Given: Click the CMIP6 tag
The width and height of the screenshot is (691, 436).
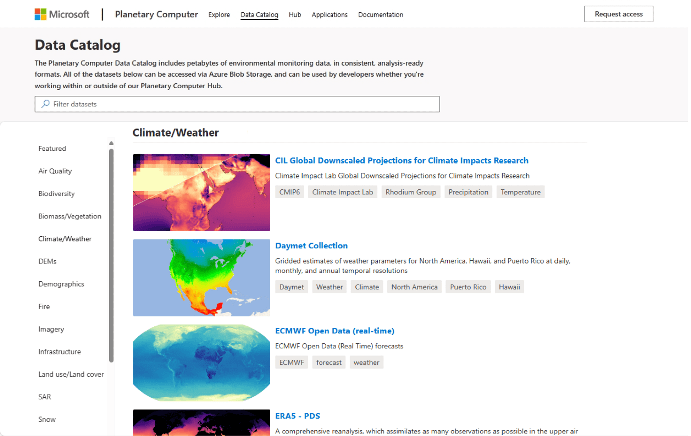Looking at the screenshot, I should 289,192.
